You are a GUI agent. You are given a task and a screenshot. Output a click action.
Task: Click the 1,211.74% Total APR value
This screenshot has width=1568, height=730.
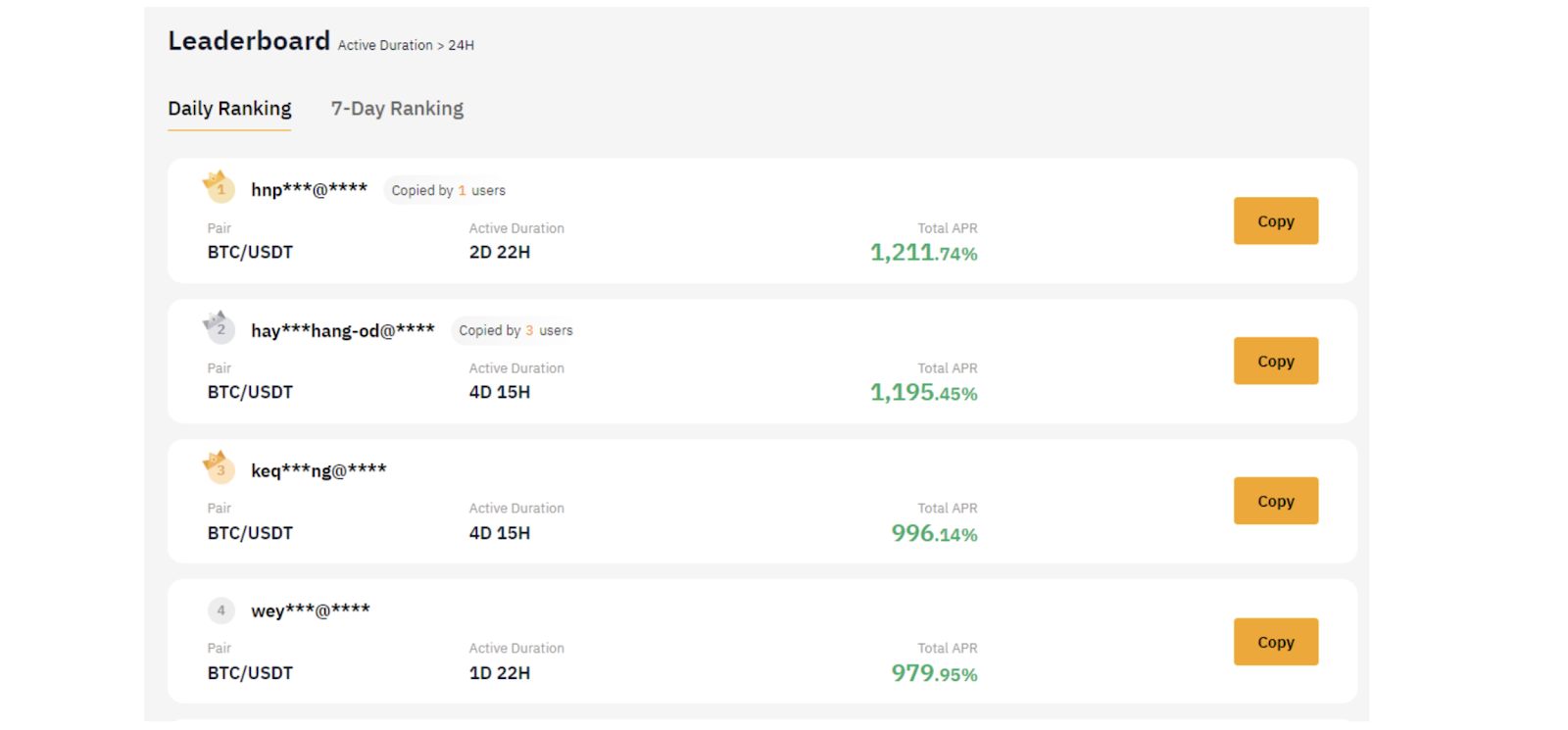[x=923, y=253]
